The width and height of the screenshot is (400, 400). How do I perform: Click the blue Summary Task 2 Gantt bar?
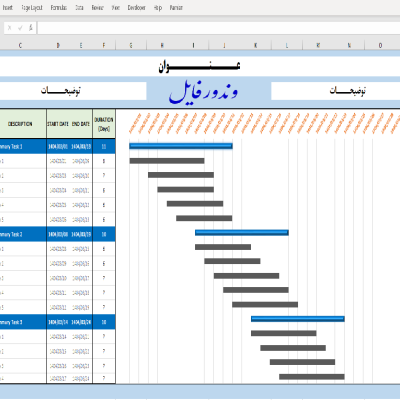pos(242,232)
